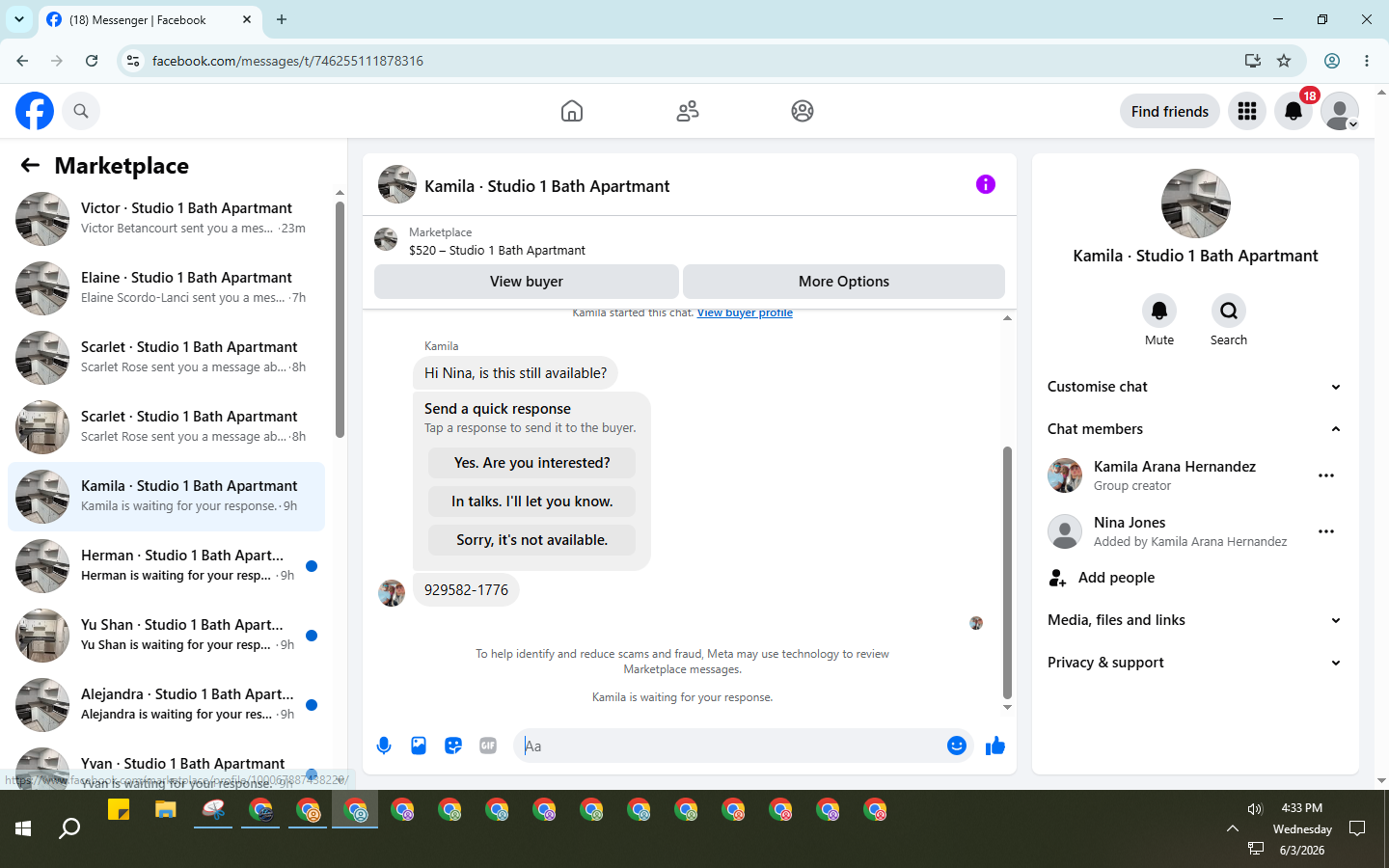Open Kamila Arana Hernandez member entry
The height and width of the screenshot is (868, 1389).
tap(1174, 475)
